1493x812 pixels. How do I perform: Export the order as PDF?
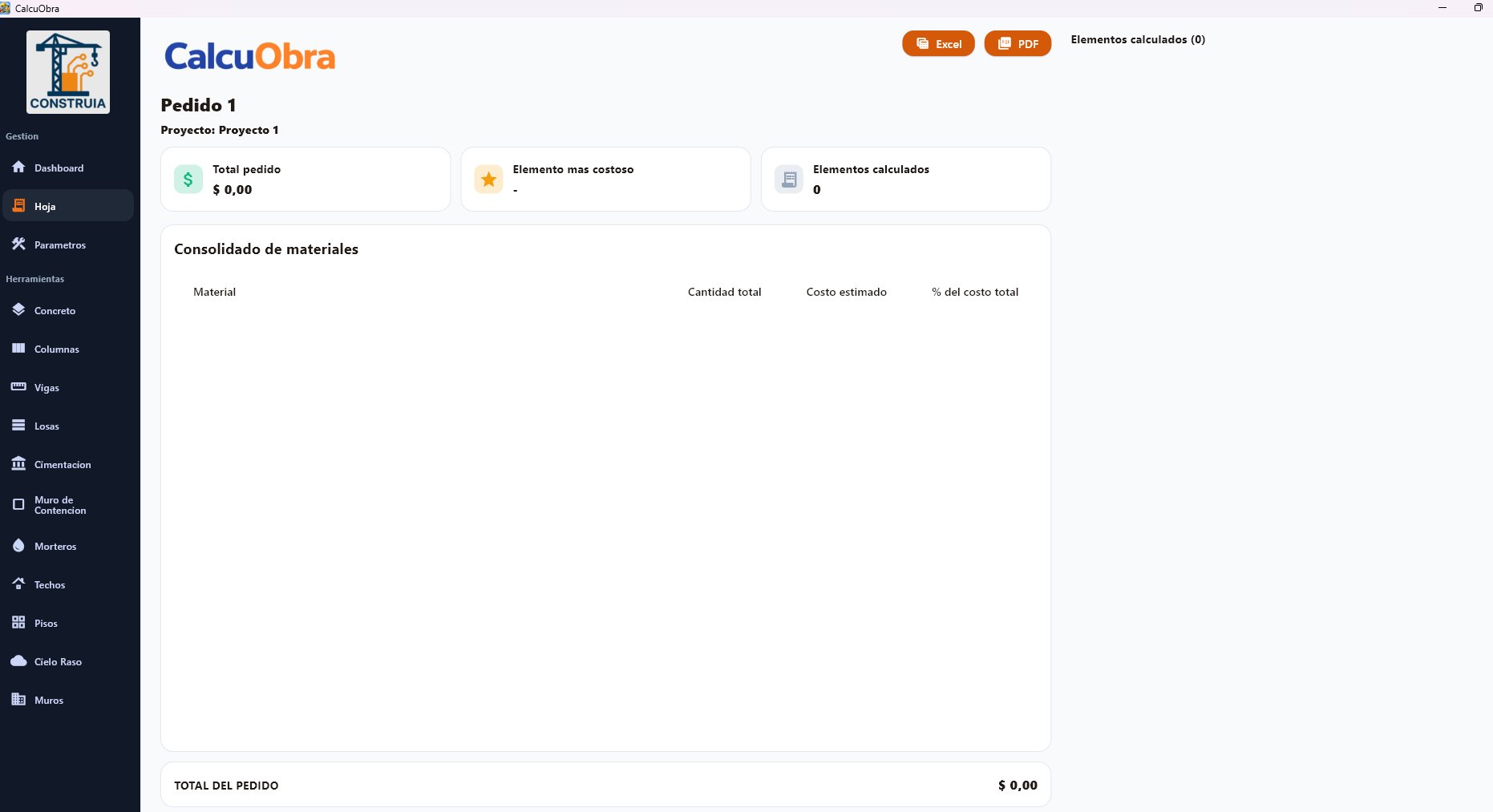pyautogui.click(x=1018, y=44)
